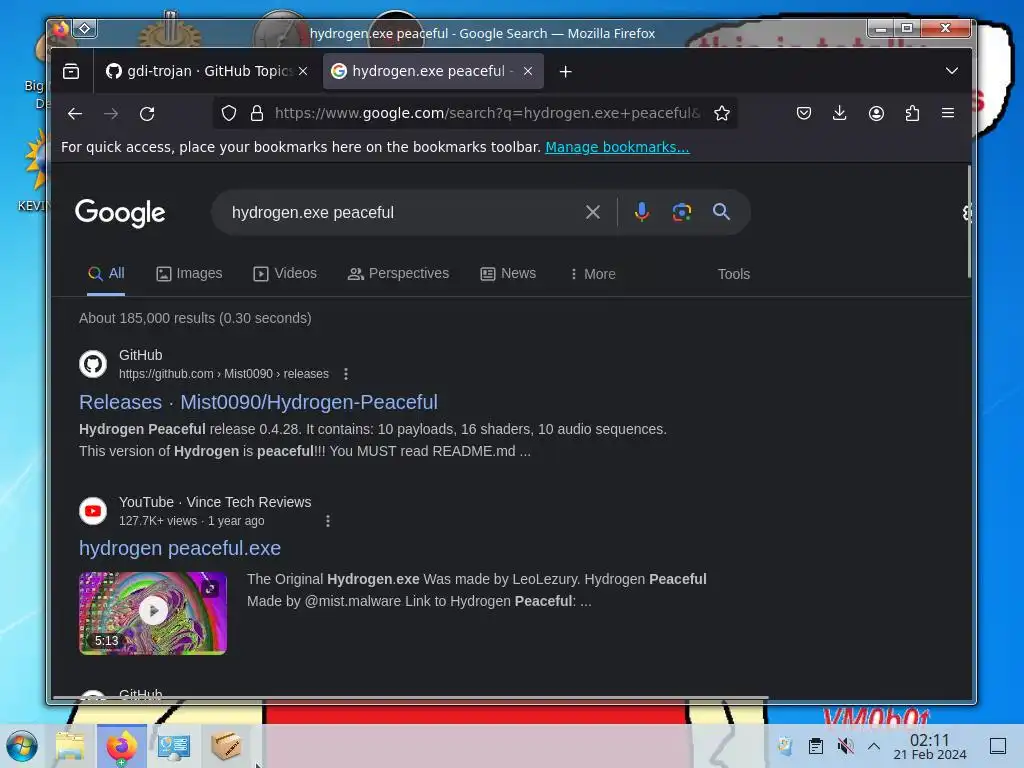Expand the hidden system tray icons
The height and width of the screenshot is (768, 1024).
[874, 746]
